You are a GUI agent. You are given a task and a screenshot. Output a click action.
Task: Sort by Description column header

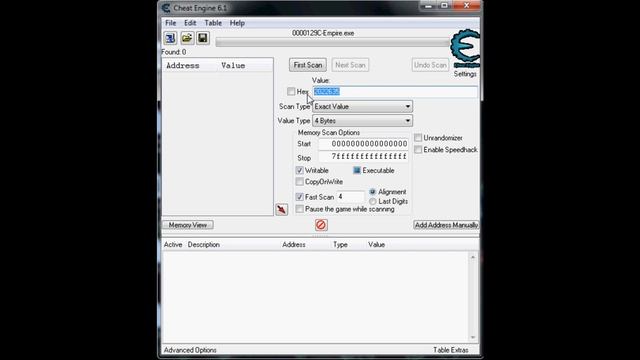tap(204, 244)
